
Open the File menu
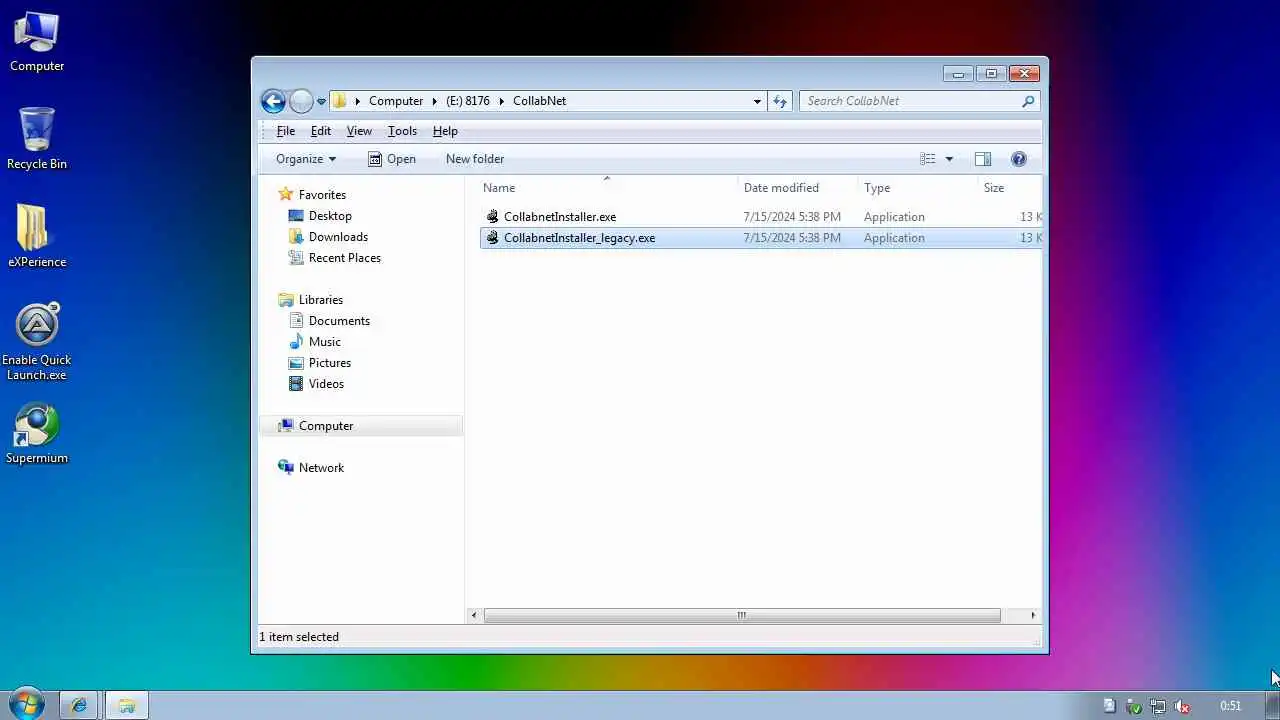(x=285, y=131)
